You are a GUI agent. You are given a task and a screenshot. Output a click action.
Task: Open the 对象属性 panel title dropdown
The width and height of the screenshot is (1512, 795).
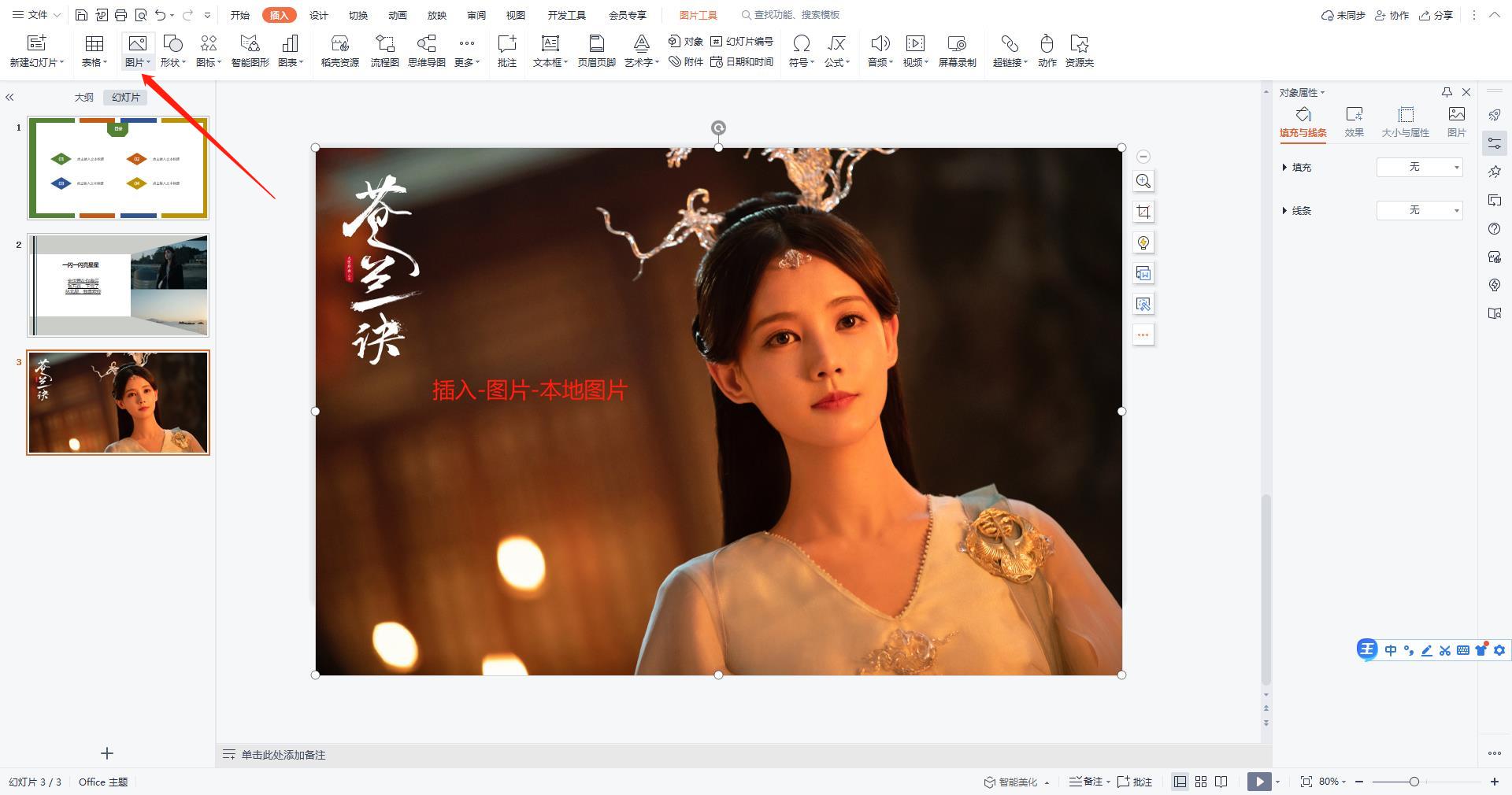pyautogui.click(x=1302, y=92)
